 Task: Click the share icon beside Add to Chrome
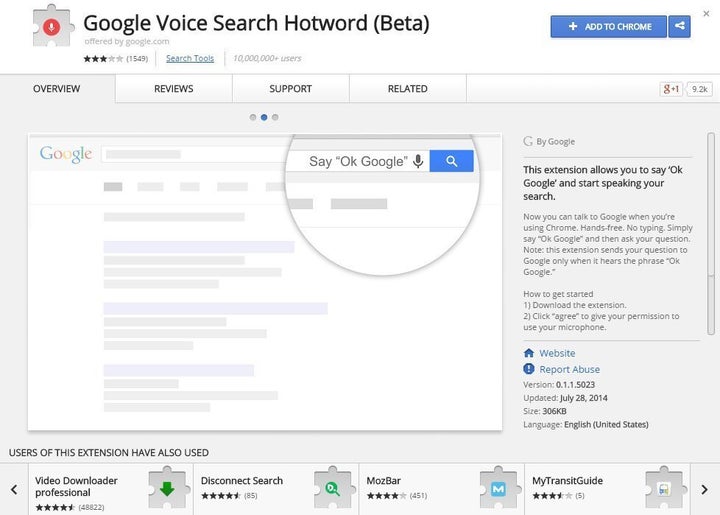point(680,26)
